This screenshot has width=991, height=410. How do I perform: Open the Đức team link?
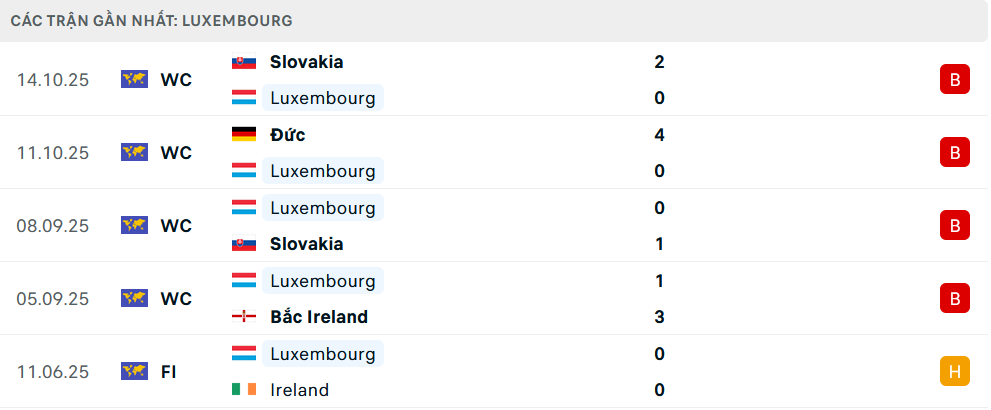[288, 135]
